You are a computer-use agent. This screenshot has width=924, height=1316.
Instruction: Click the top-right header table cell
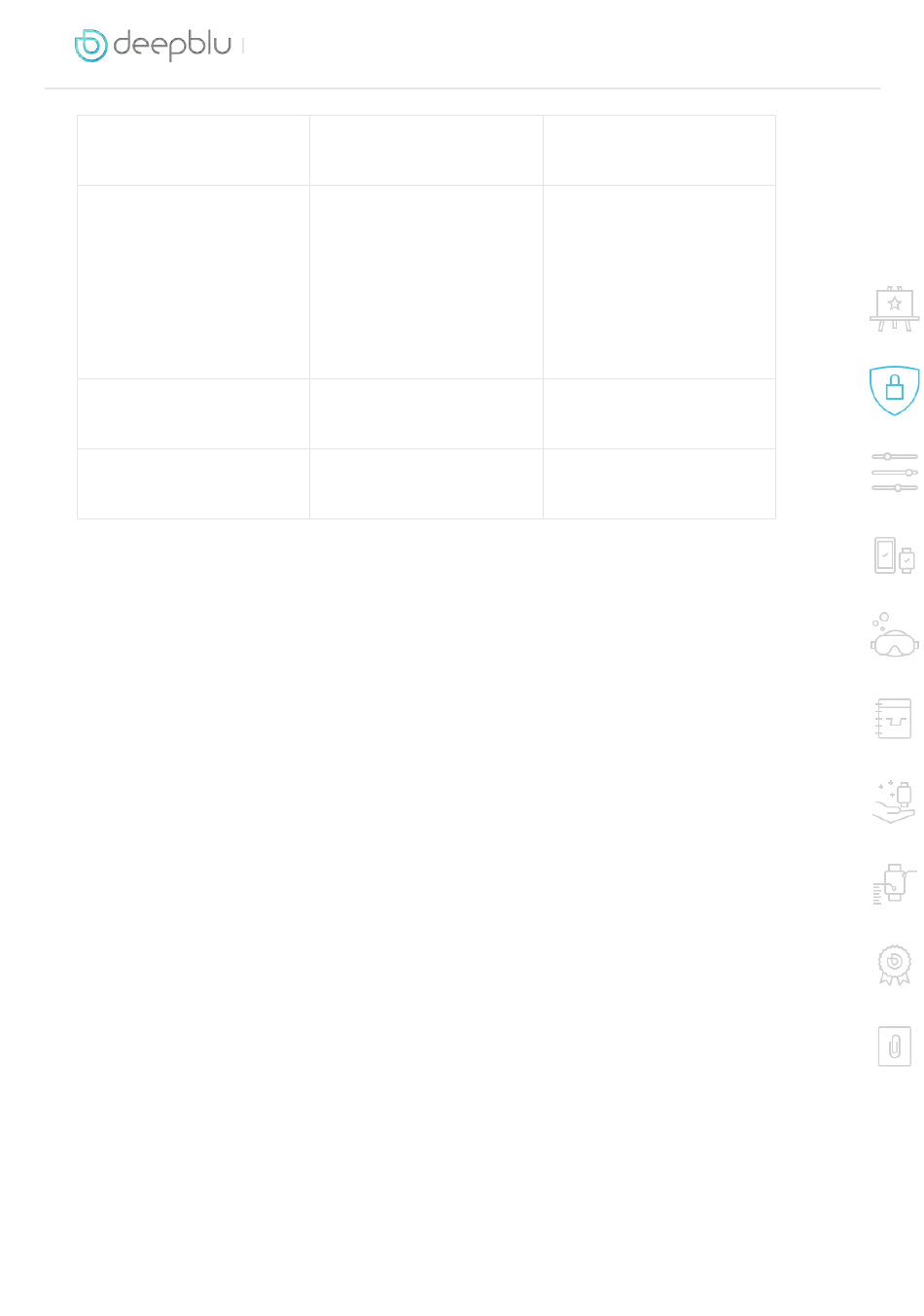pos(659,150)
